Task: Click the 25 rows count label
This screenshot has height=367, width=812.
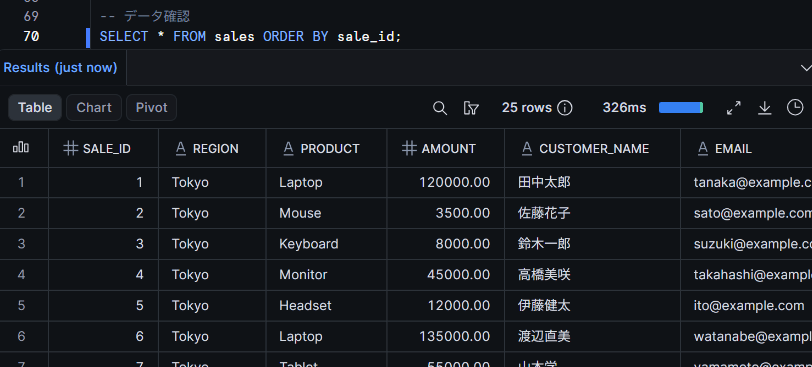Action: coord(527,108)
